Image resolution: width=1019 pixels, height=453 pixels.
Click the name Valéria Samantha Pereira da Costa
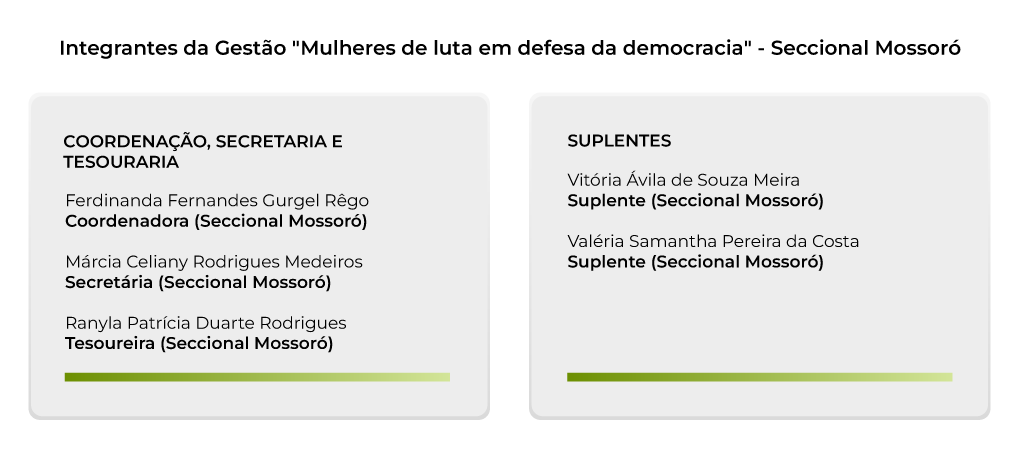[x=713, y=241]
